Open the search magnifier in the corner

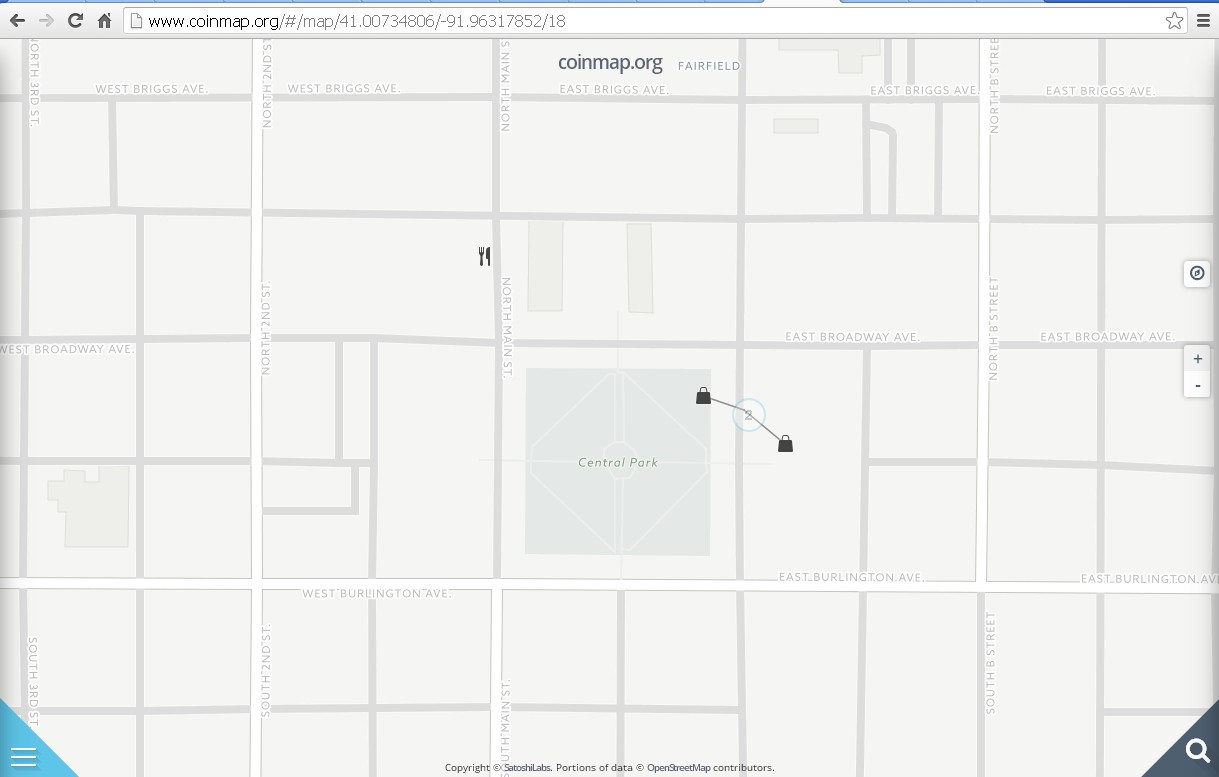(1196, 750)
